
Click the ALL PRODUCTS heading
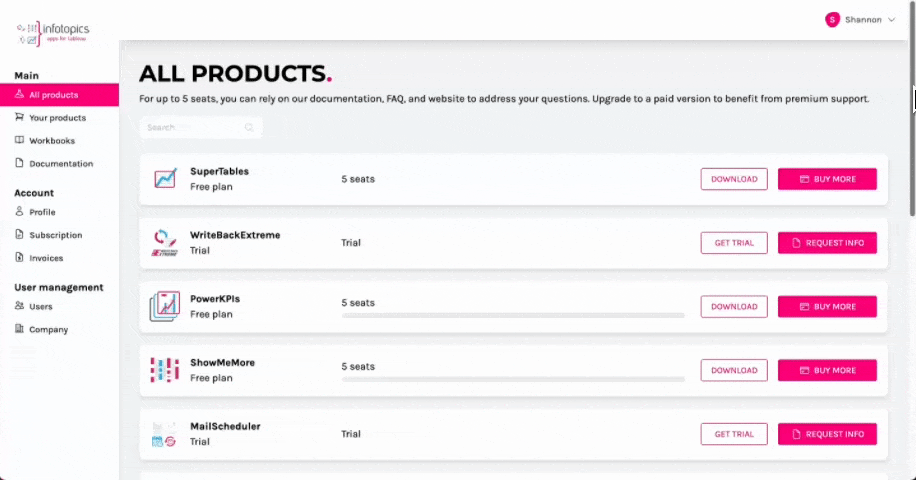click(235, 73)
